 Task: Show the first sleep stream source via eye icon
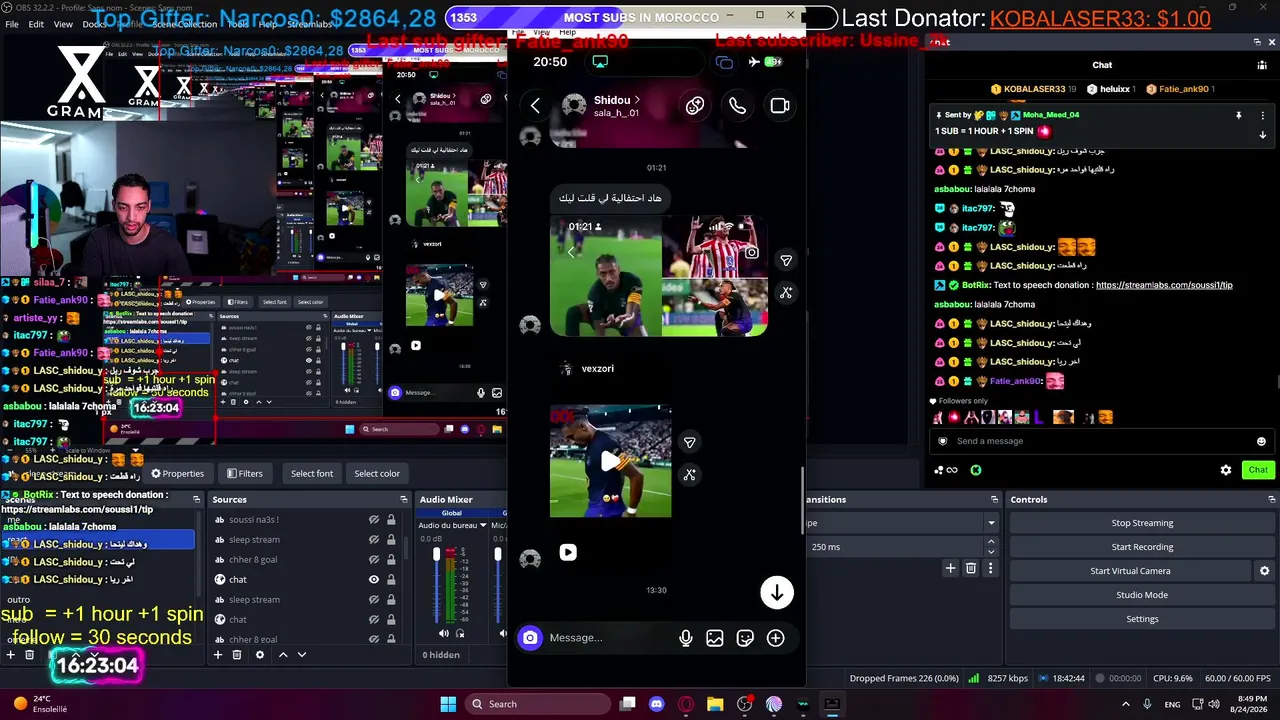point(374,540)
